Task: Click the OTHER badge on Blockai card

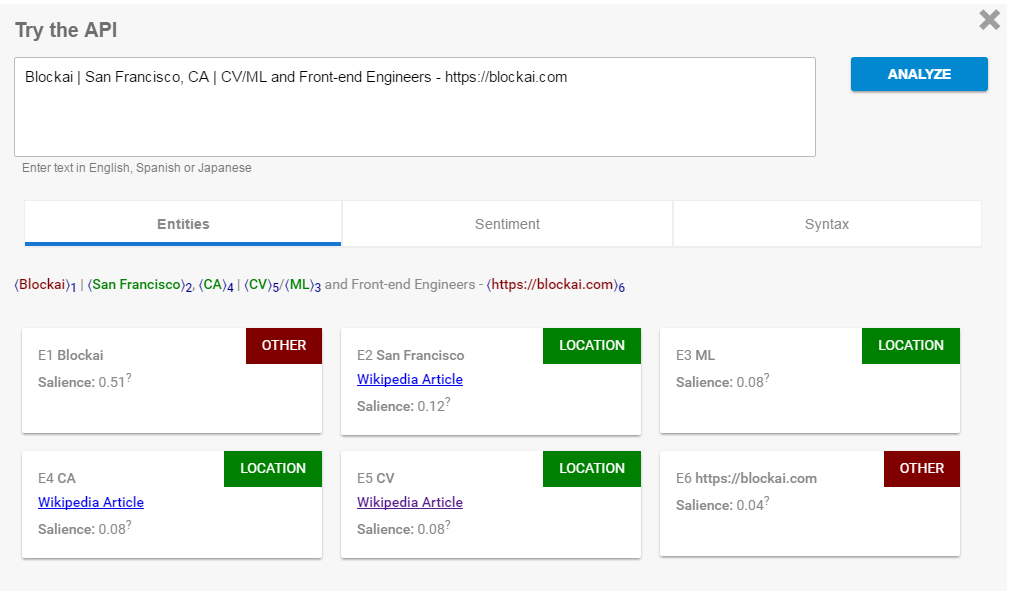Action: point(284,346)
